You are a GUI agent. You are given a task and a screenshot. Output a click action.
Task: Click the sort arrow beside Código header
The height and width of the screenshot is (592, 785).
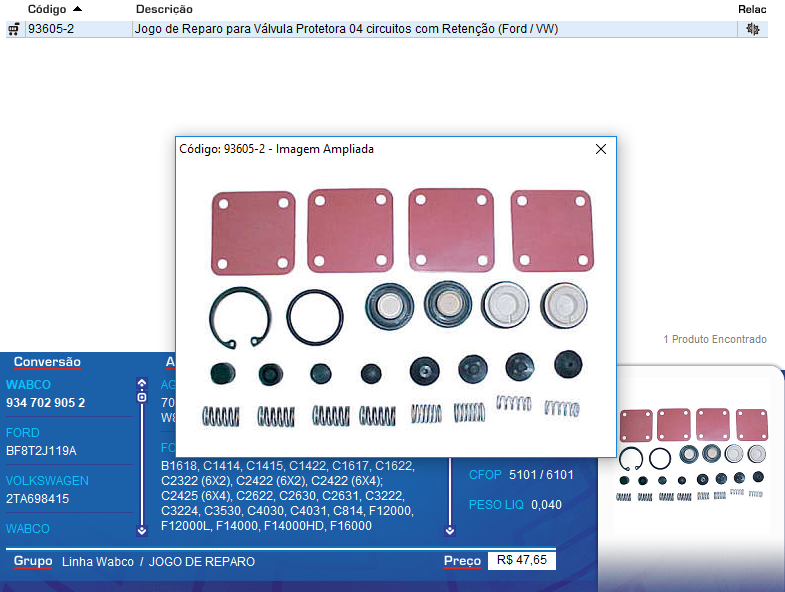(x=78, y=9)
